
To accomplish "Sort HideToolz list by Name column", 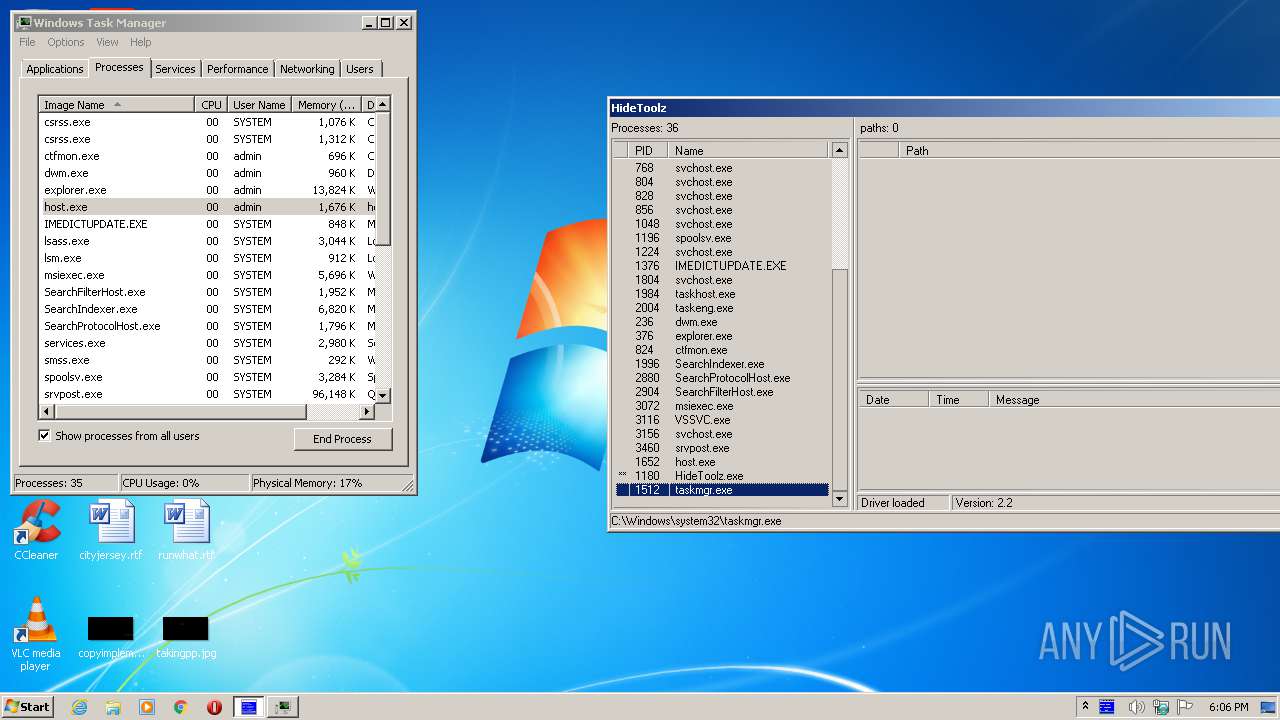I will (x=748, y=150).
